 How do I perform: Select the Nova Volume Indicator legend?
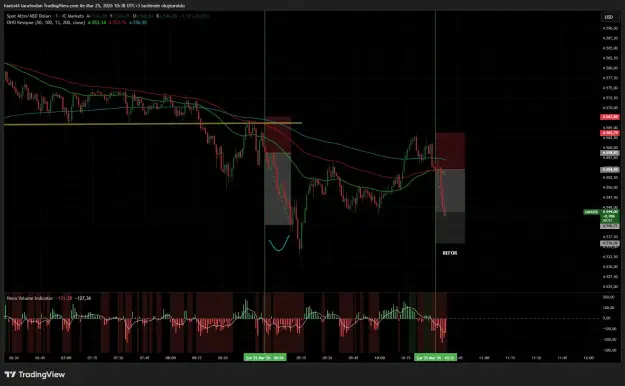(30, 298)
